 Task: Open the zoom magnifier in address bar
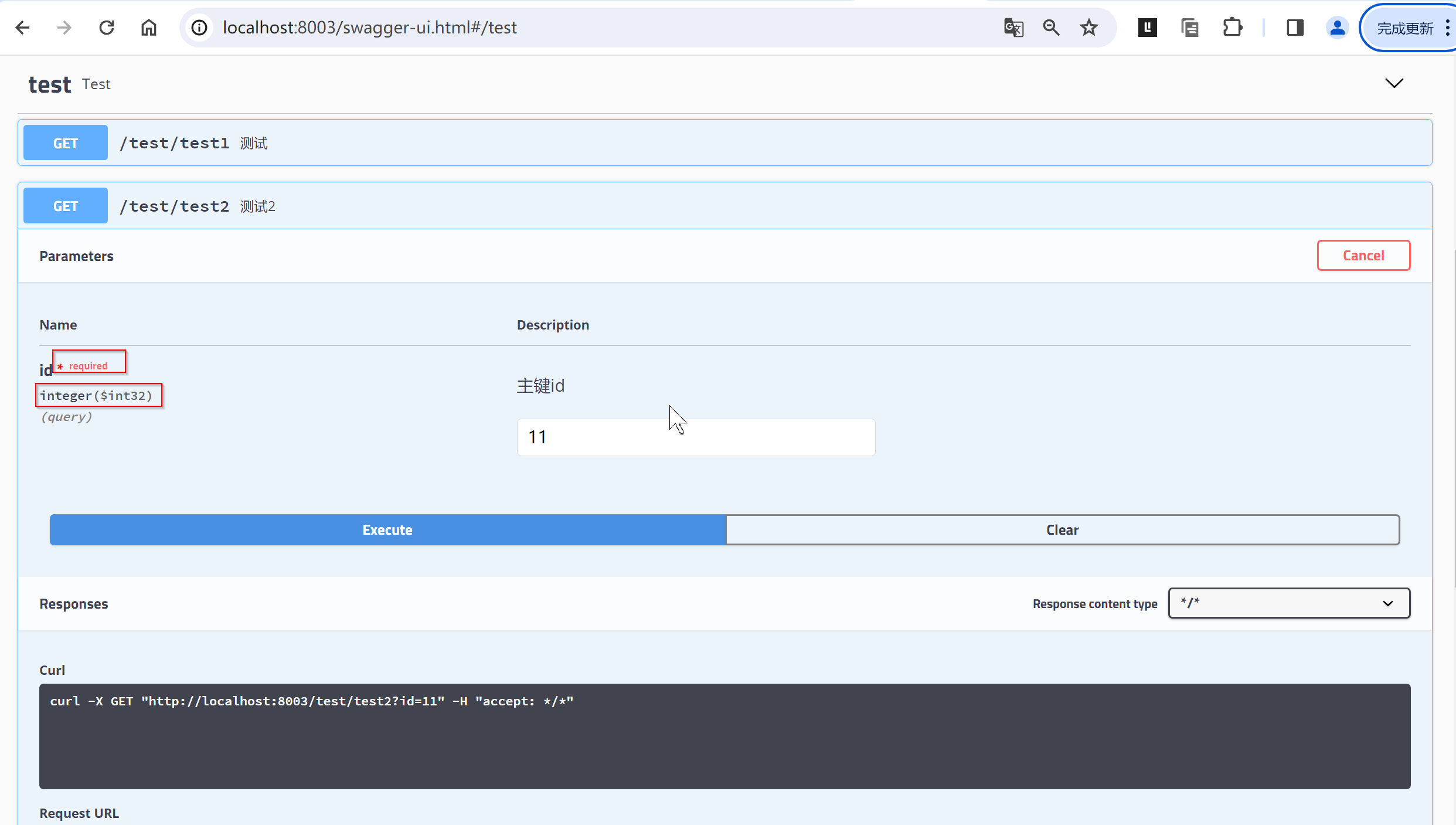coord(1051,28)
